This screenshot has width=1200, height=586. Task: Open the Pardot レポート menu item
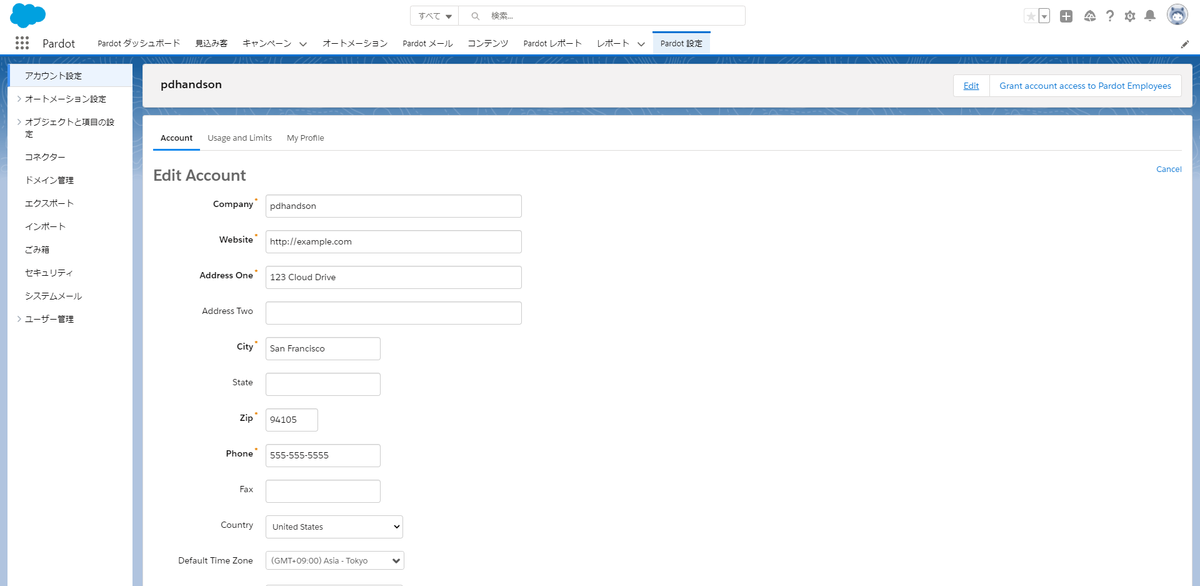coord(552,43)
